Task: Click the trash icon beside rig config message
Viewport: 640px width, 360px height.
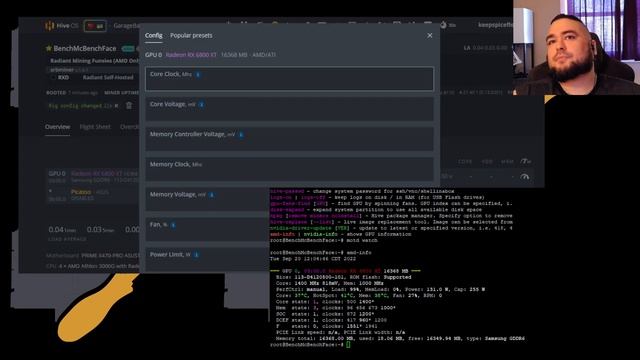Action: pos(129,106)
